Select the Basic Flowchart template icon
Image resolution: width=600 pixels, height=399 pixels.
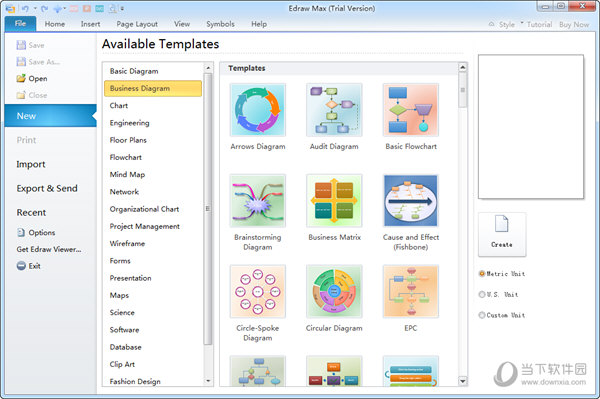point(411,110)
